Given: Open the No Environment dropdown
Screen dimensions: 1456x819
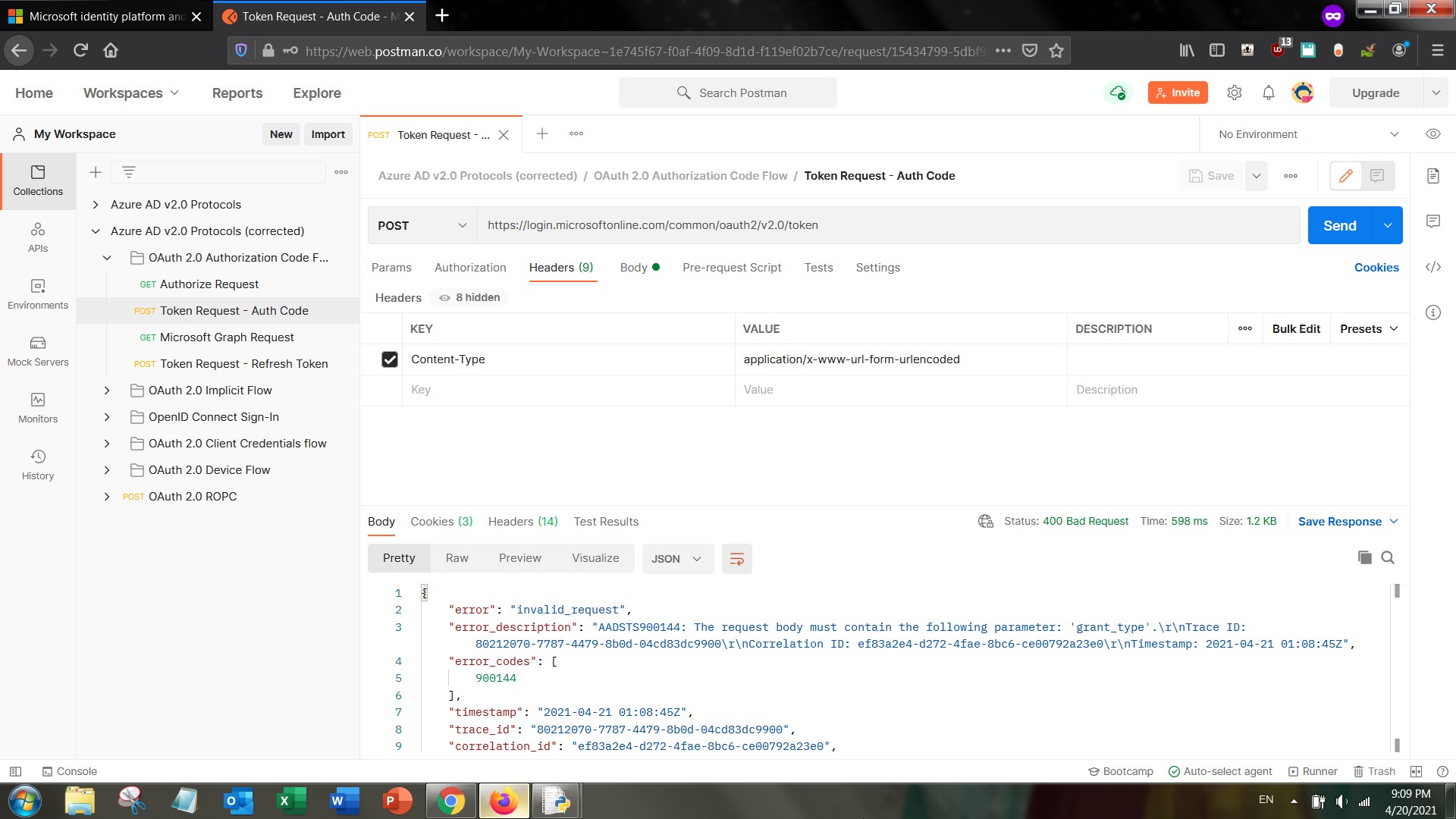Looking at the screenshot, I should click(x=1304, y=134).
